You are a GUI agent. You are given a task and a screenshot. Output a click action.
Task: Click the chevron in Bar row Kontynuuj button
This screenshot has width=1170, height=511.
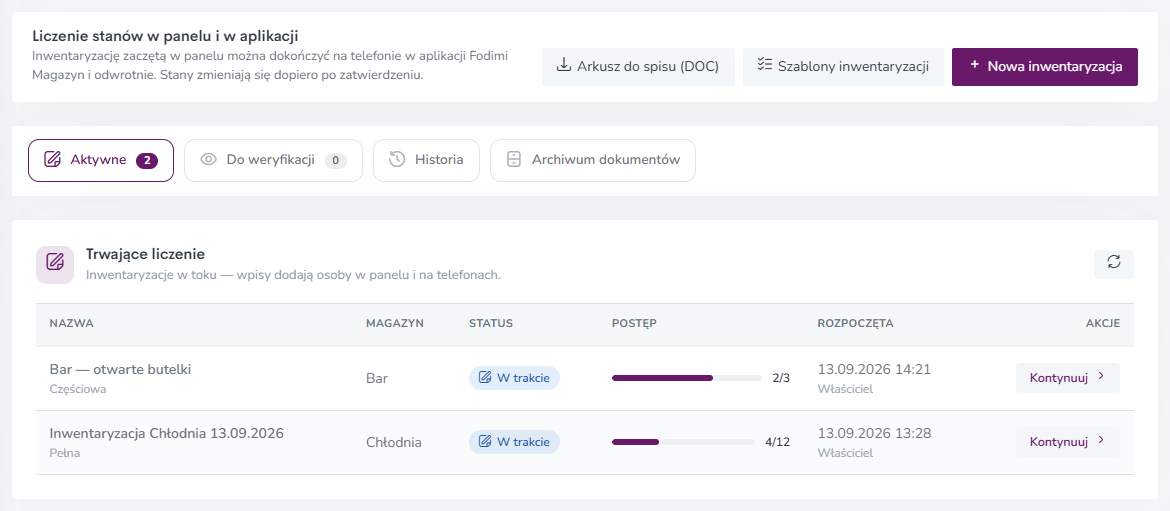1101,377
